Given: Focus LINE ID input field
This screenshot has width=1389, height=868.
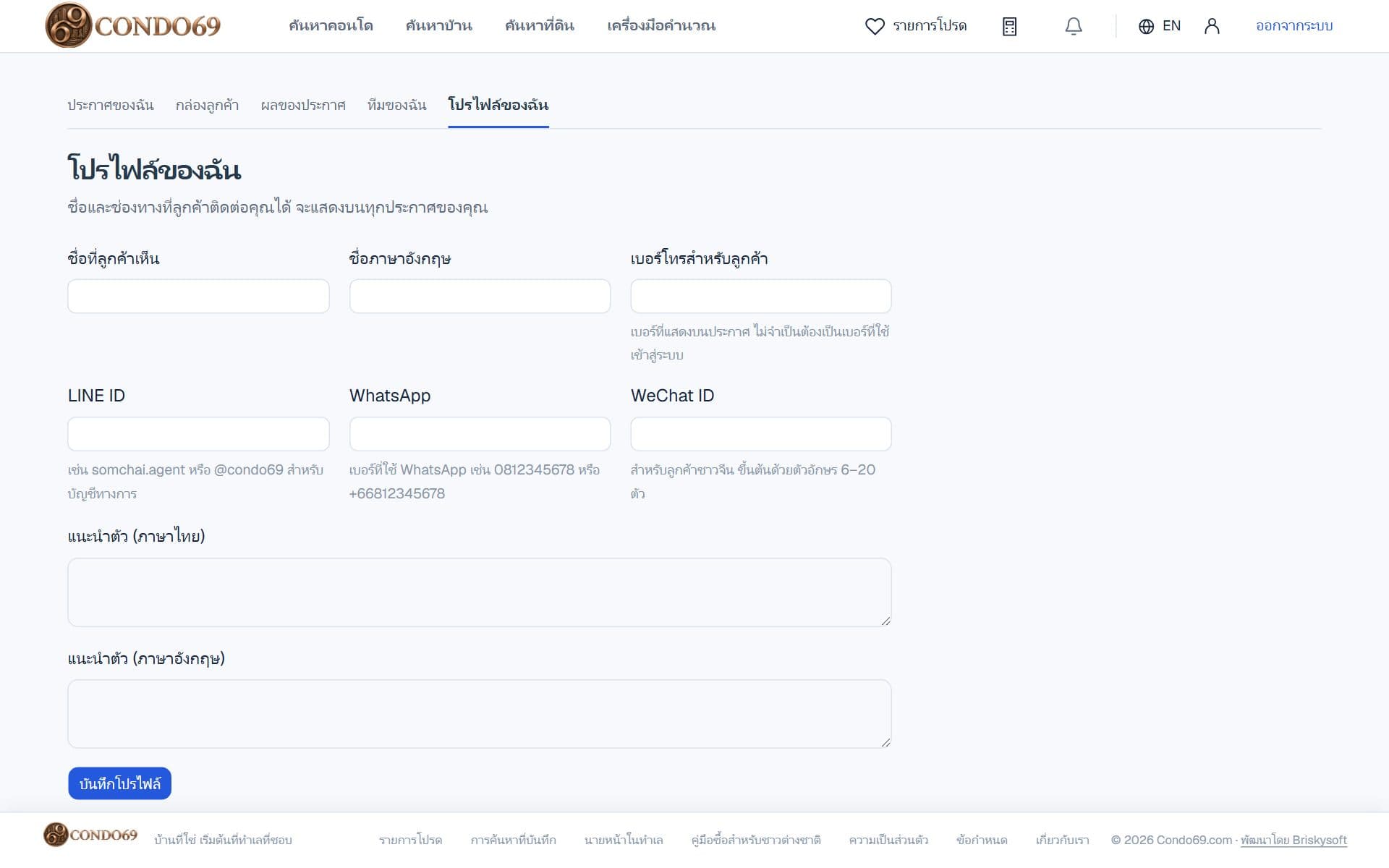Looking at the screenshot, I should pyautogui.click(x=198, y=434).
